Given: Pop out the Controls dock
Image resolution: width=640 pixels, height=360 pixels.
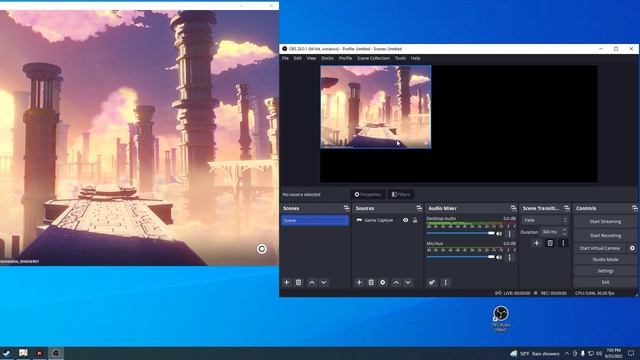Looking at the screenshot, I should tap(634, 208).
